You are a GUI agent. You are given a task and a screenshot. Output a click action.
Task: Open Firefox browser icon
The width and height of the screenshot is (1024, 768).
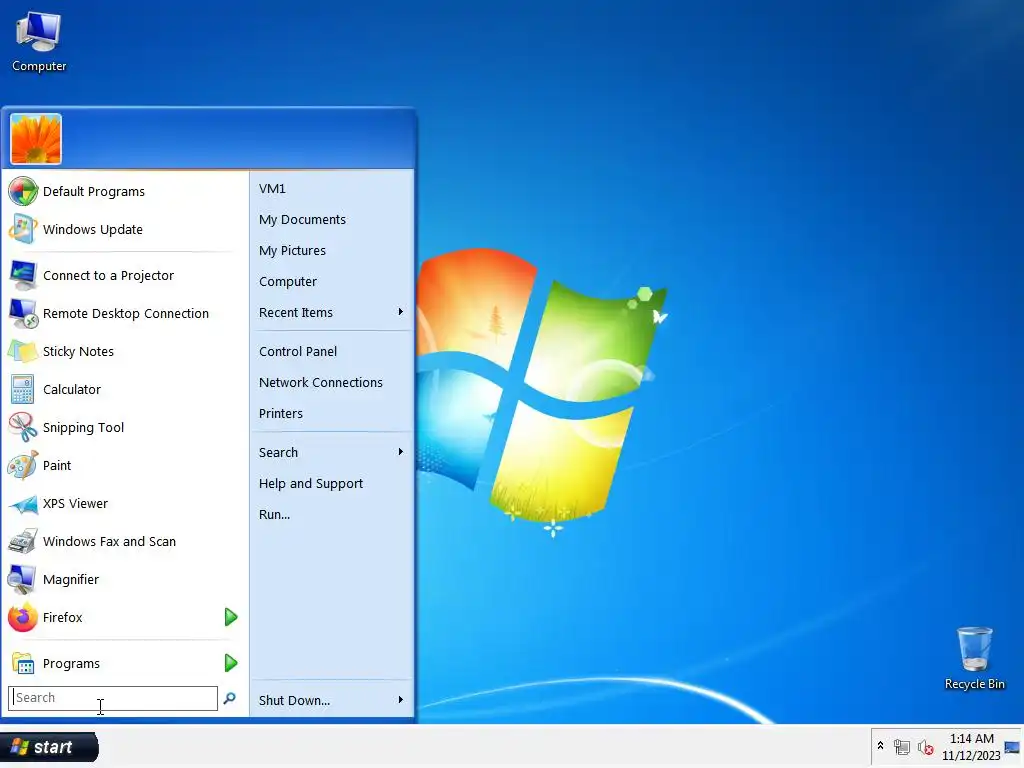(23, 617)
